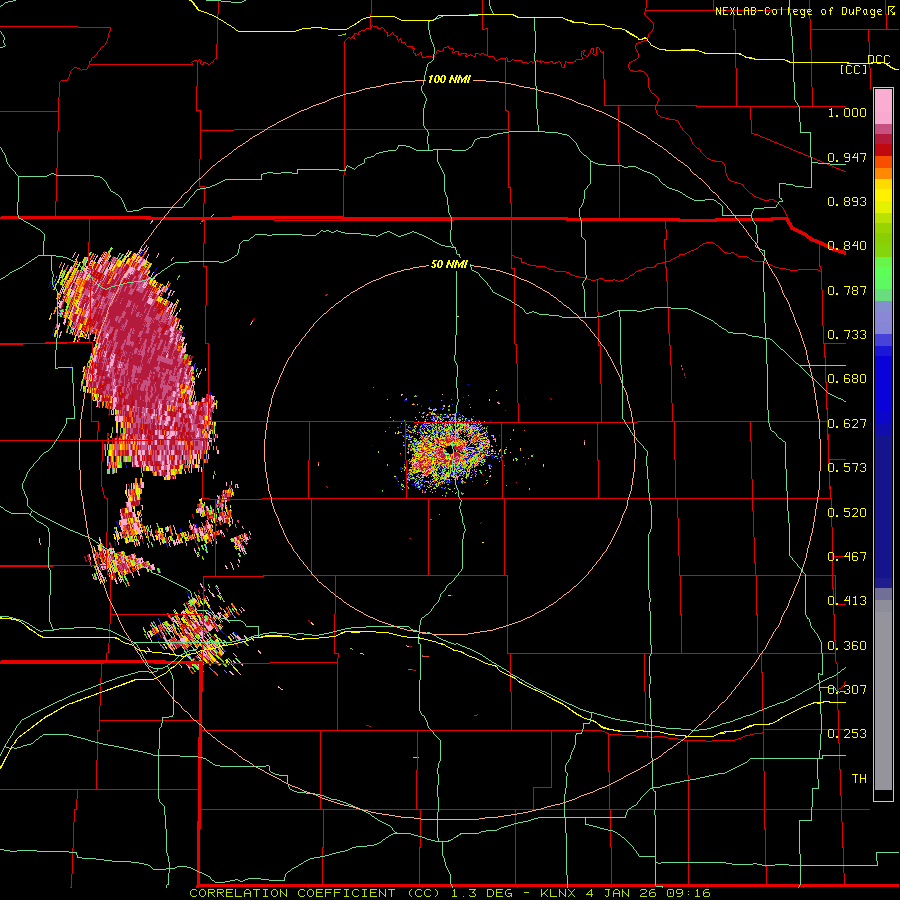Select the 1.000 scale value
The height and width of the screenshot is (900, 900).
click(847, 113)
